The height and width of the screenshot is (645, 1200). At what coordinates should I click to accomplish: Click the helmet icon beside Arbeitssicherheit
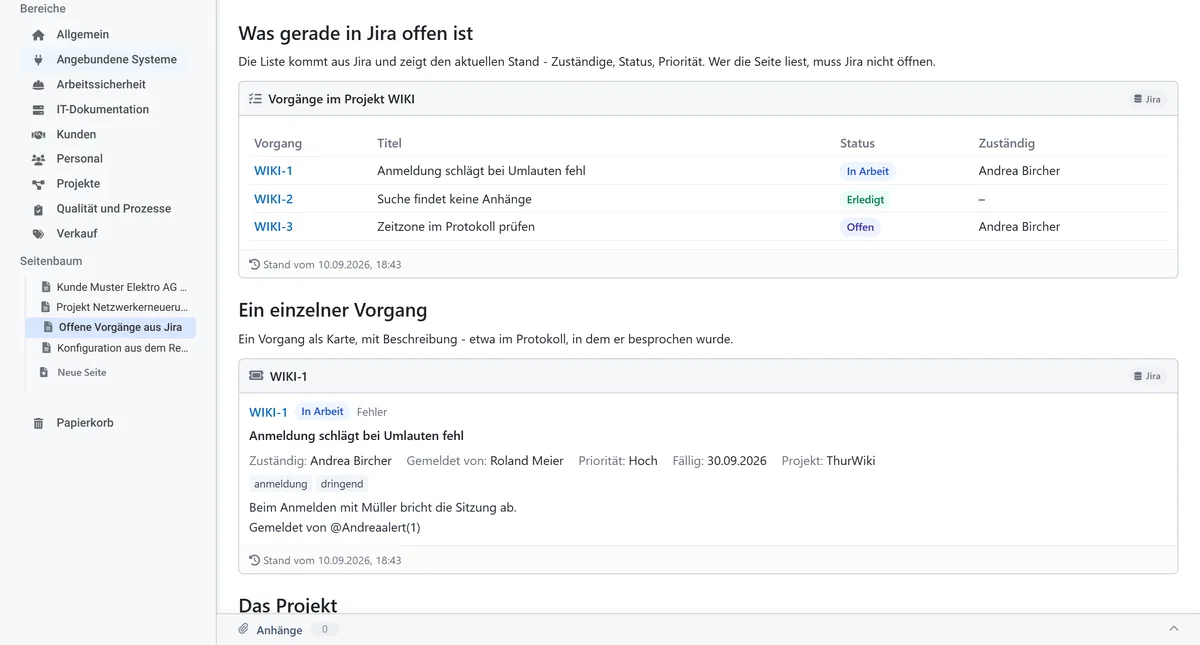click(39, 85)
